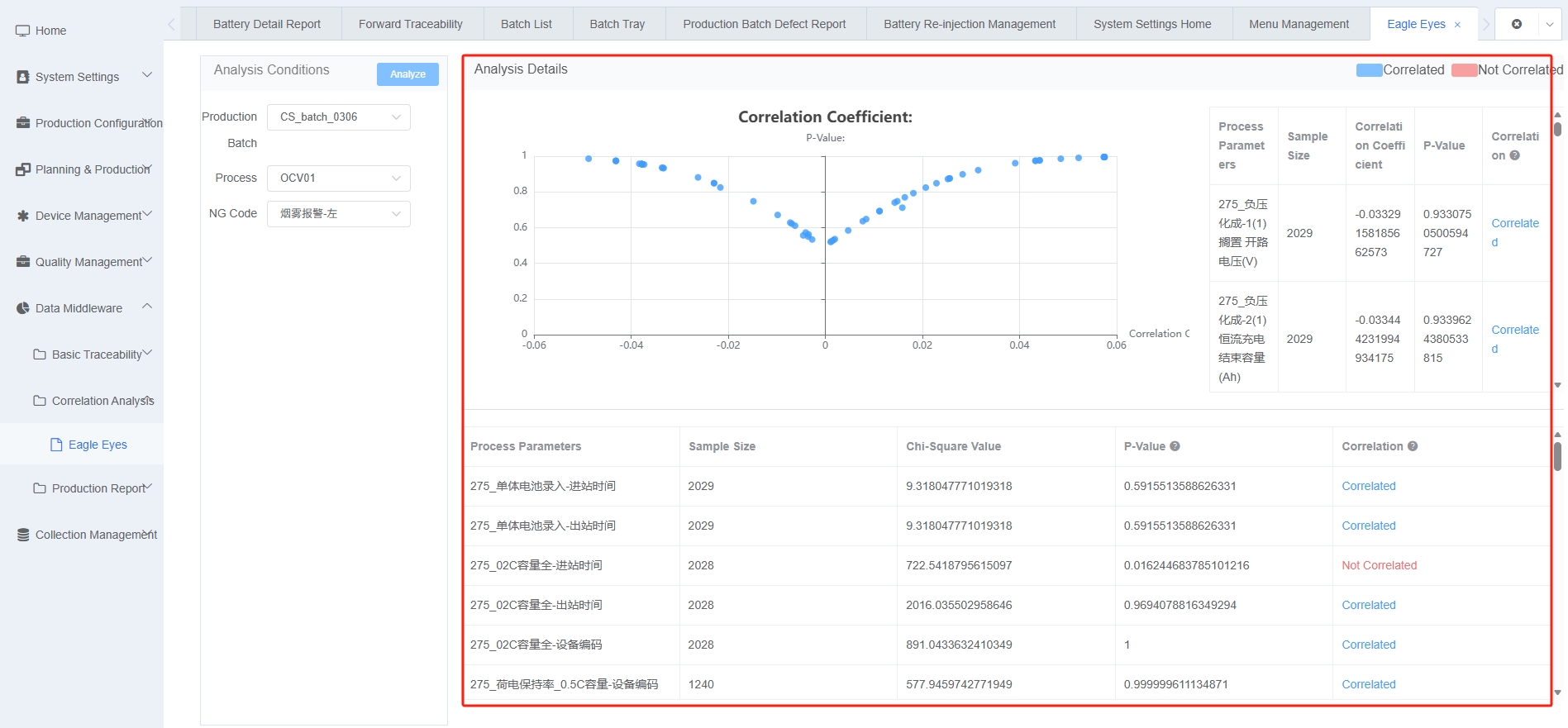
Task: Click lower table scrollbar down arrow
Action: point(1557,692)
